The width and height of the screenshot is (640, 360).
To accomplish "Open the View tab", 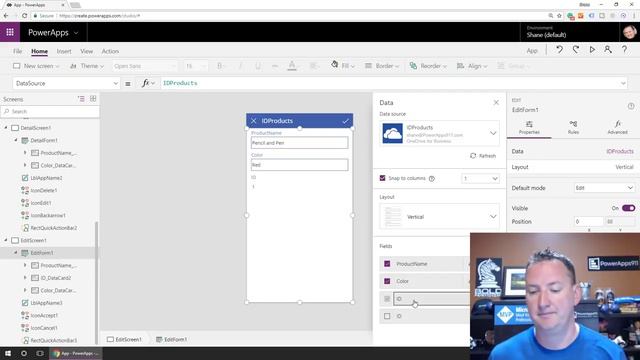I will [87, 51].
